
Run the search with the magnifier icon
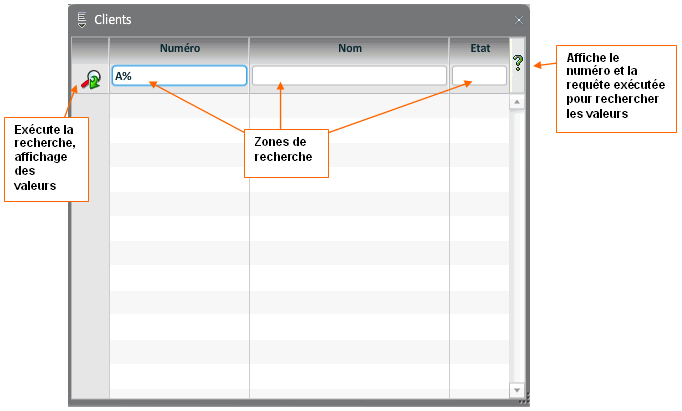[92, 78]
